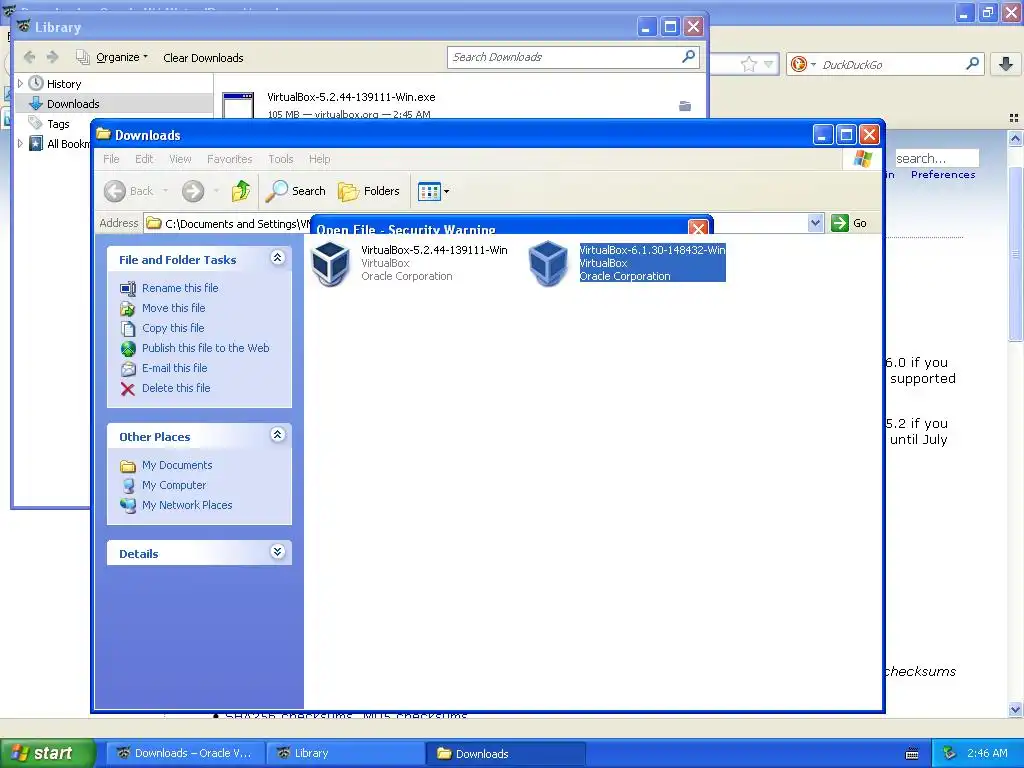Viewport: 1024px width, 768px height.
Task: Expand the address bar dropdown
Action: pos(815,223)
